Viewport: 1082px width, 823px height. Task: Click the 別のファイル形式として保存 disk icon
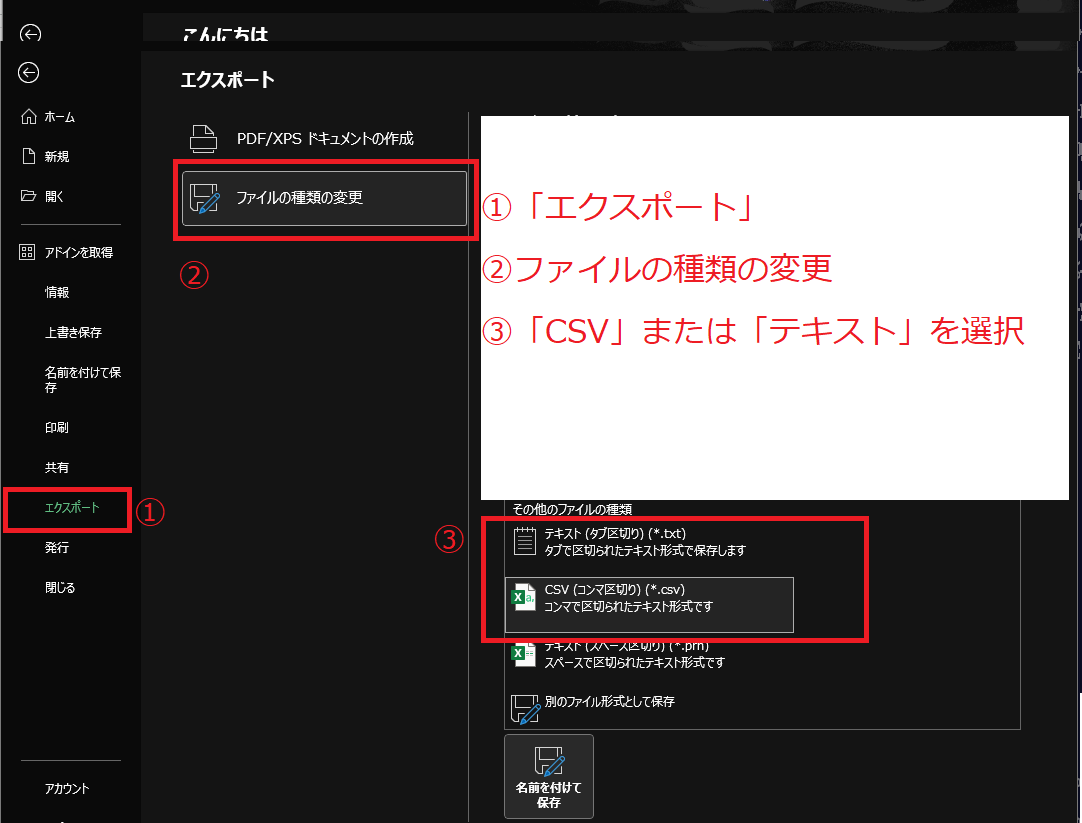pos(525,709)
